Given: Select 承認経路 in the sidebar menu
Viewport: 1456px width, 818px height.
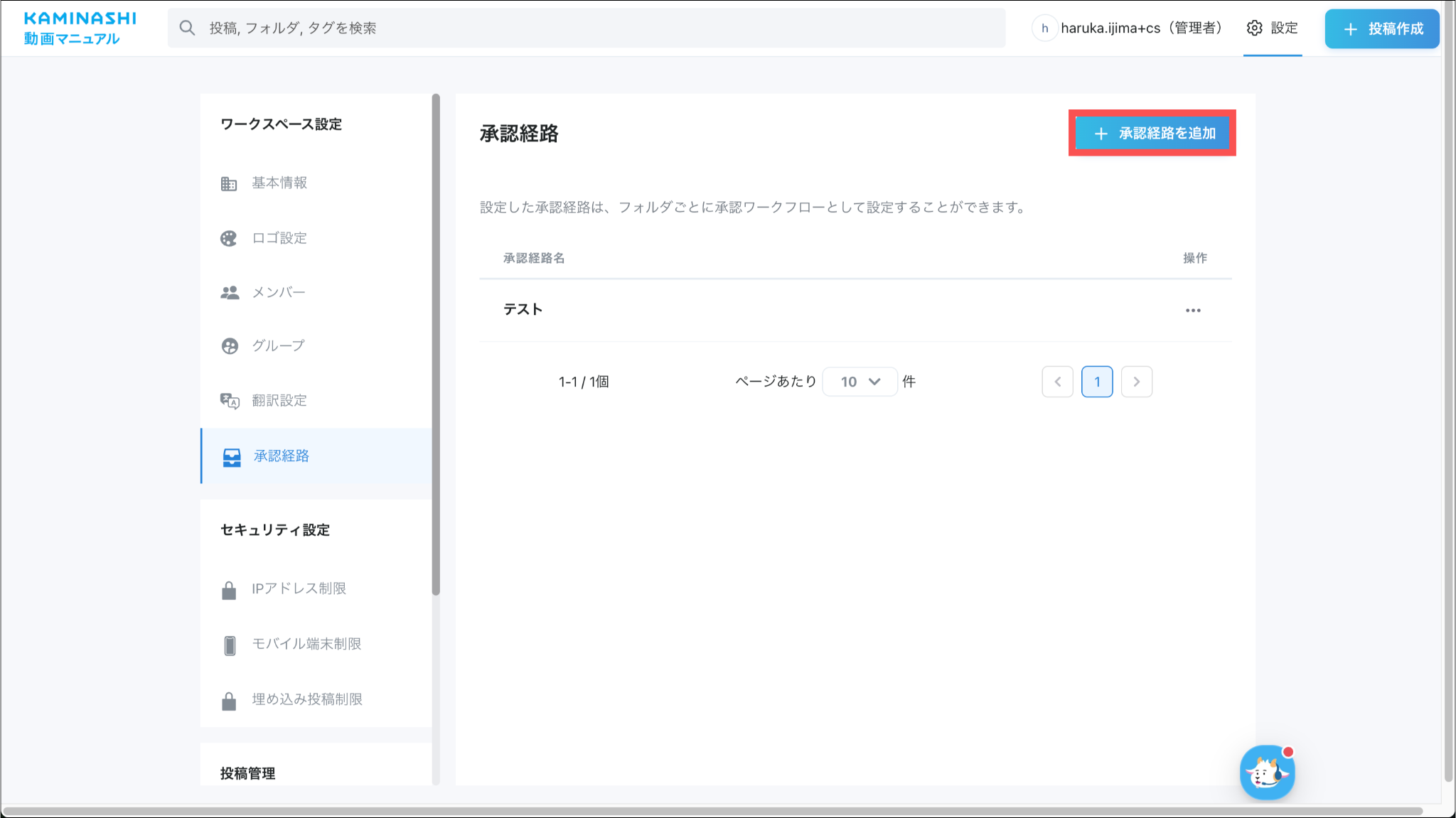Looking at the screenshot, I should 282,456.
